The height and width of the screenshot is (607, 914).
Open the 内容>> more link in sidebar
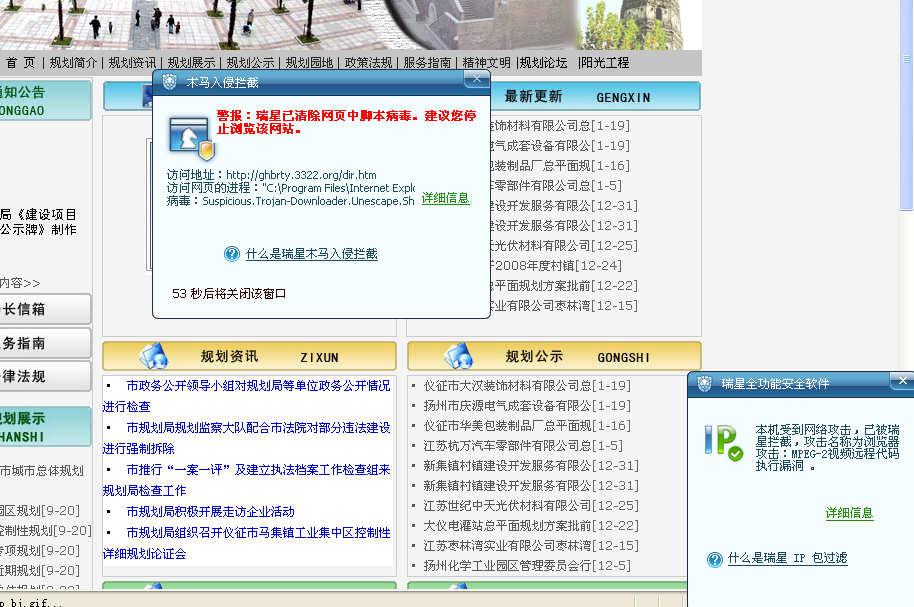tap(20, 283)
